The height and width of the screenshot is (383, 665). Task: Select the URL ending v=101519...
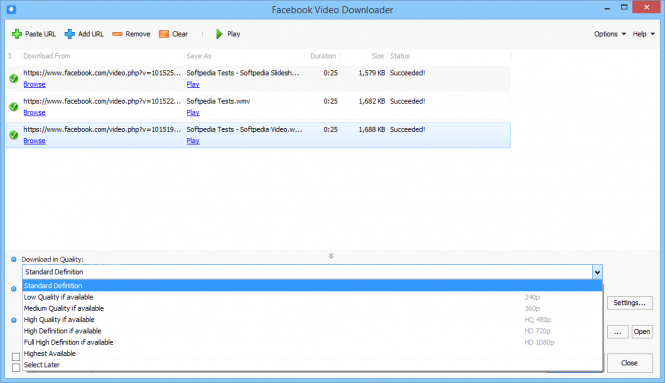pyautogui.click(x=102, y=129)
